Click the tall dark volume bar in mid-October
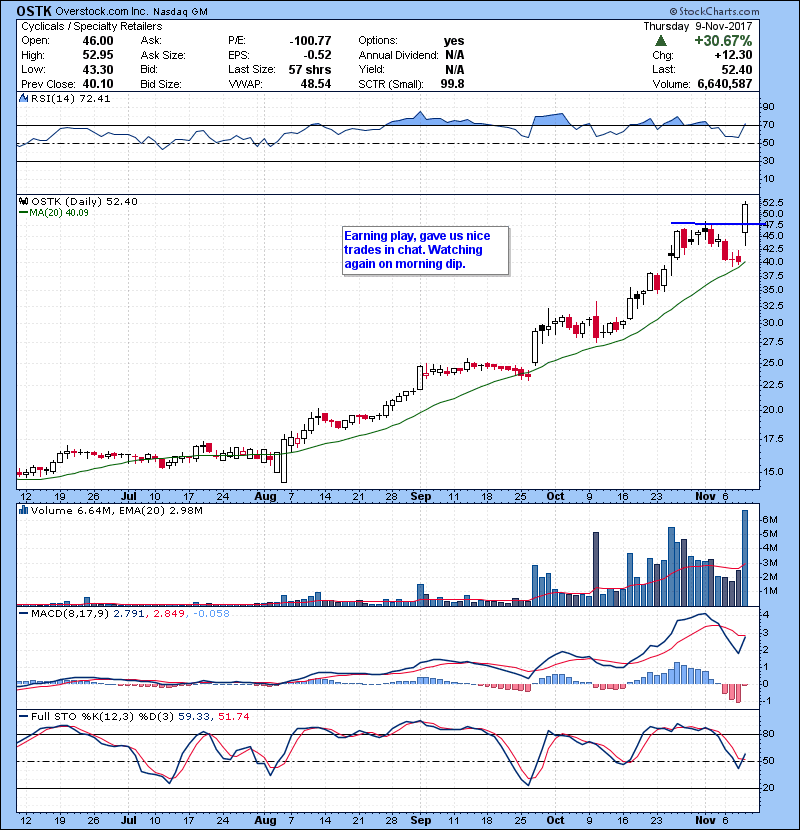 (x=596, y=569)
